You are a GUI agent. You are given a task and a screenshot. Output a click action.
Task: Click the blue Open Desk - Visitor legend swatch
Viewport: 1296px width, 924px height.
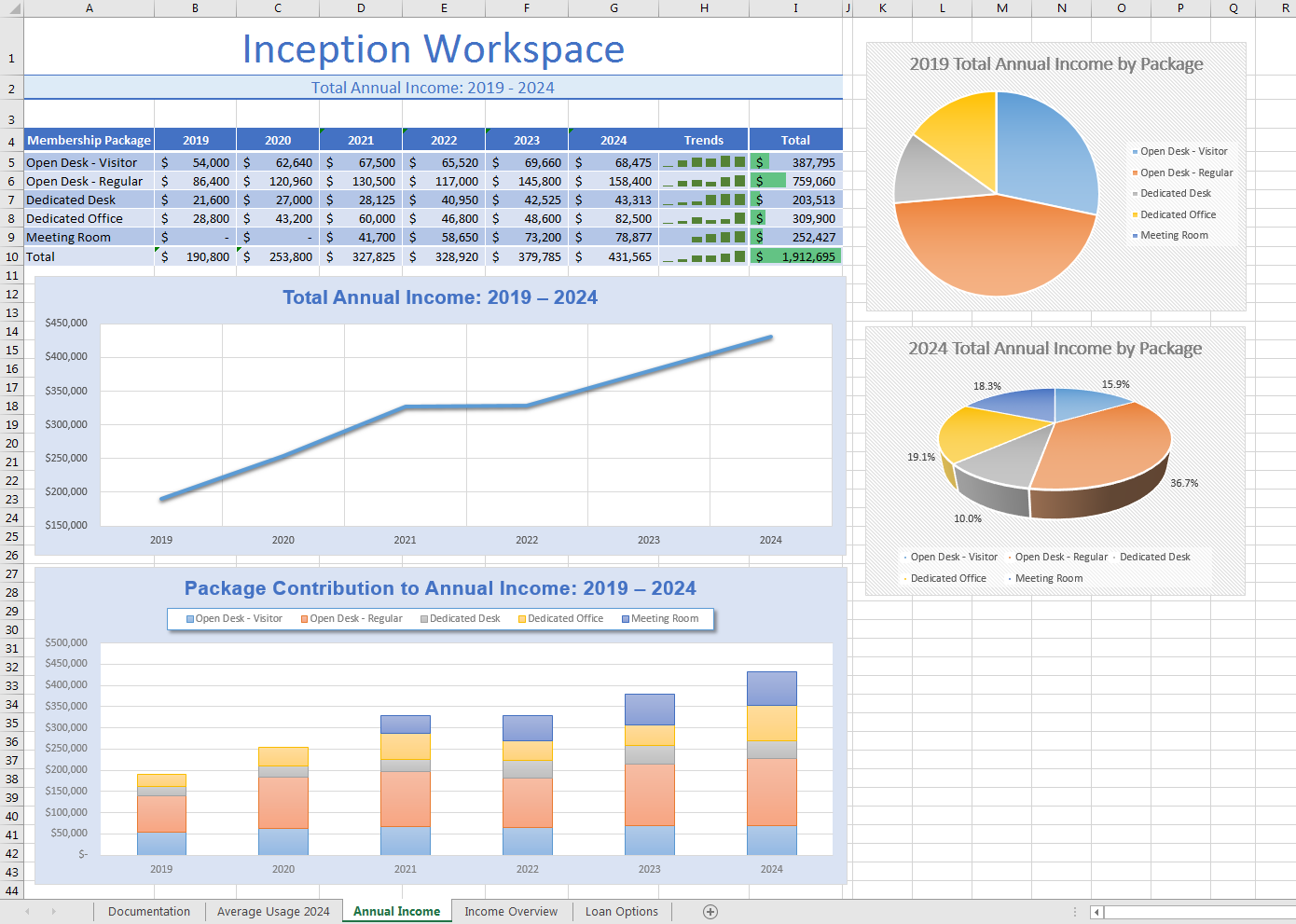point(187,618)
